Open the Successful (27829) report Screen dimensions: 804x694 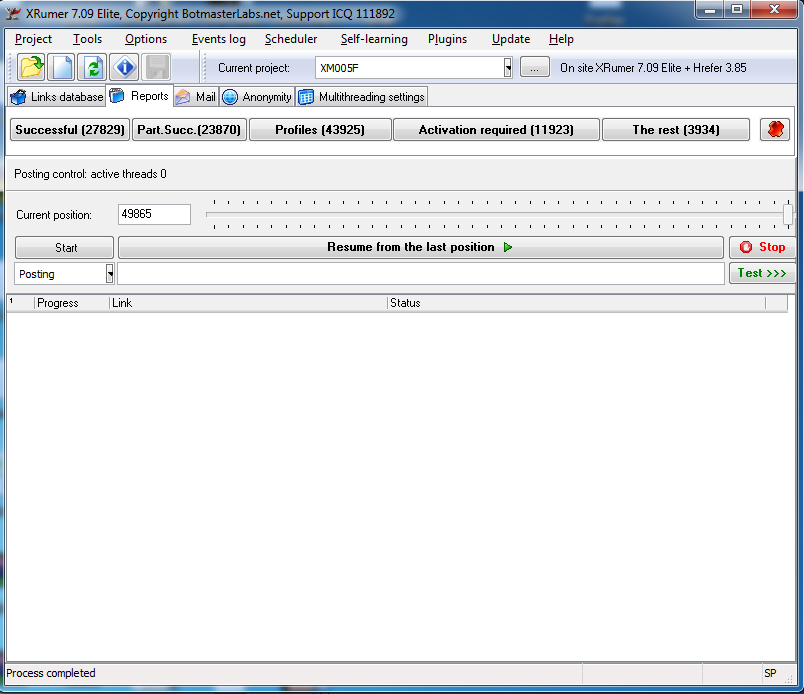tap(70, 129)
